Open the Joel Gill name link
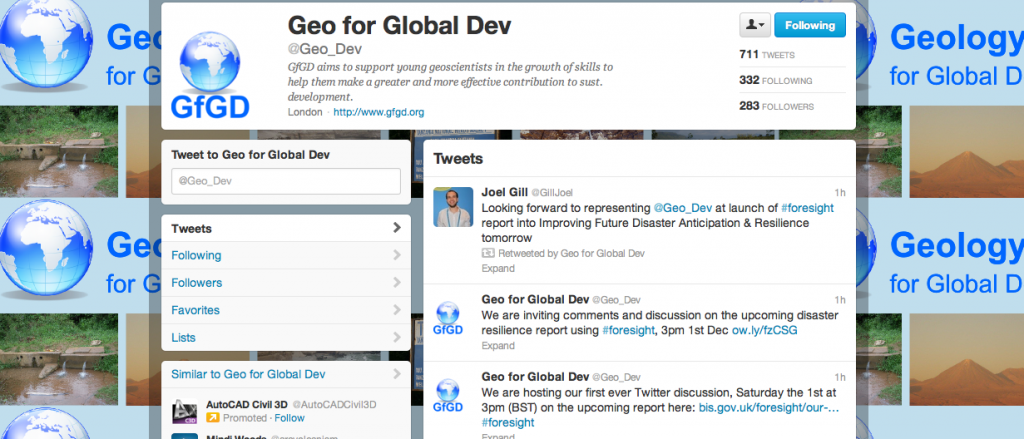The height and width of the screenshot is (439, 1024). coord(504,192)
